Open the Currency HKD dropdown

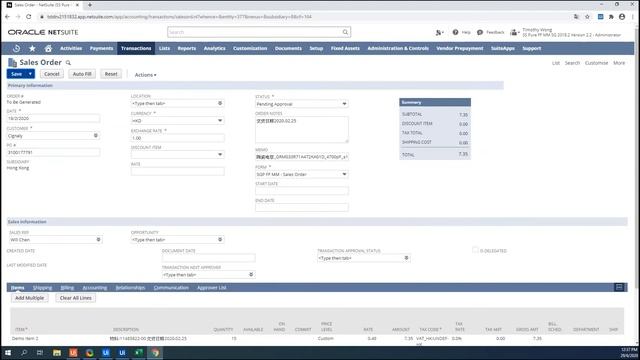click(220, 120)
